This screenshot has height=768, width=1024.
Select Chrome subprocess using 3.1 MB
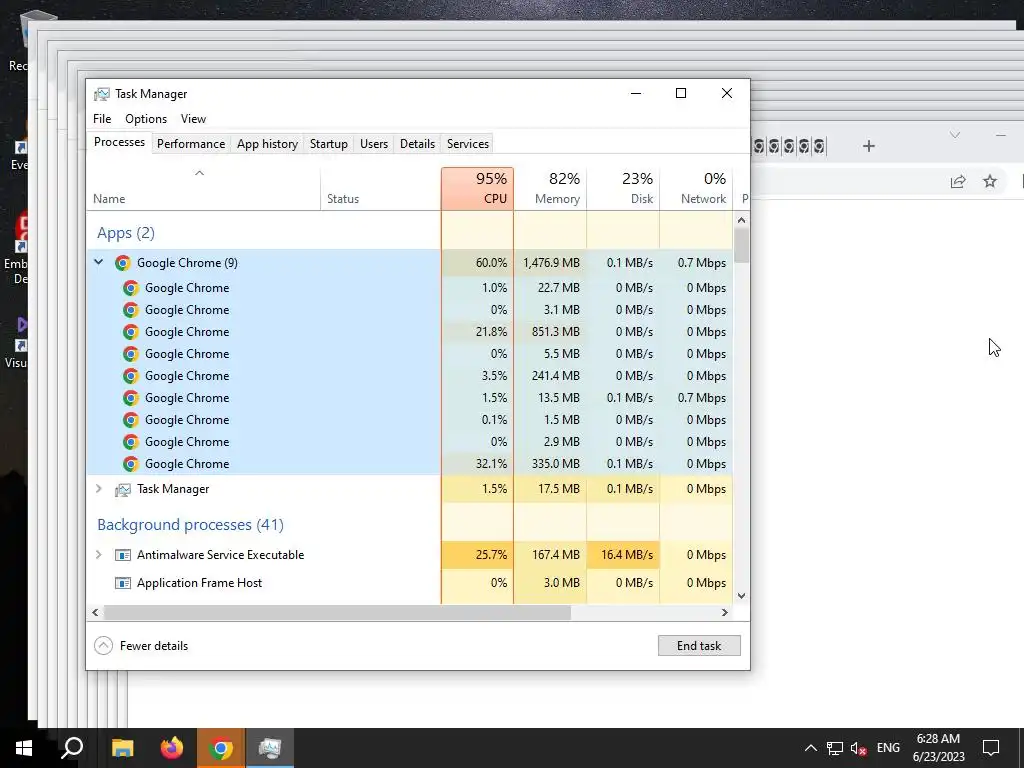point(409,310)
